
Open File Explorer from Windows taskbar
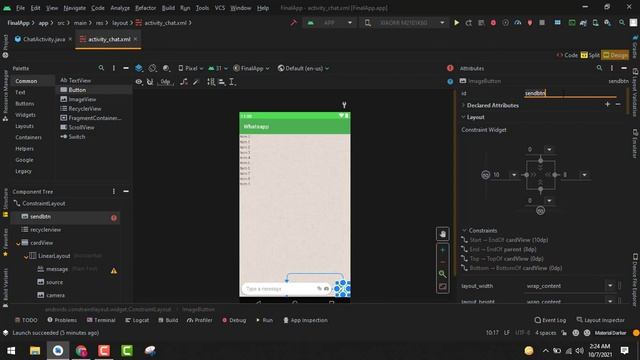click(x=35, y=350)
